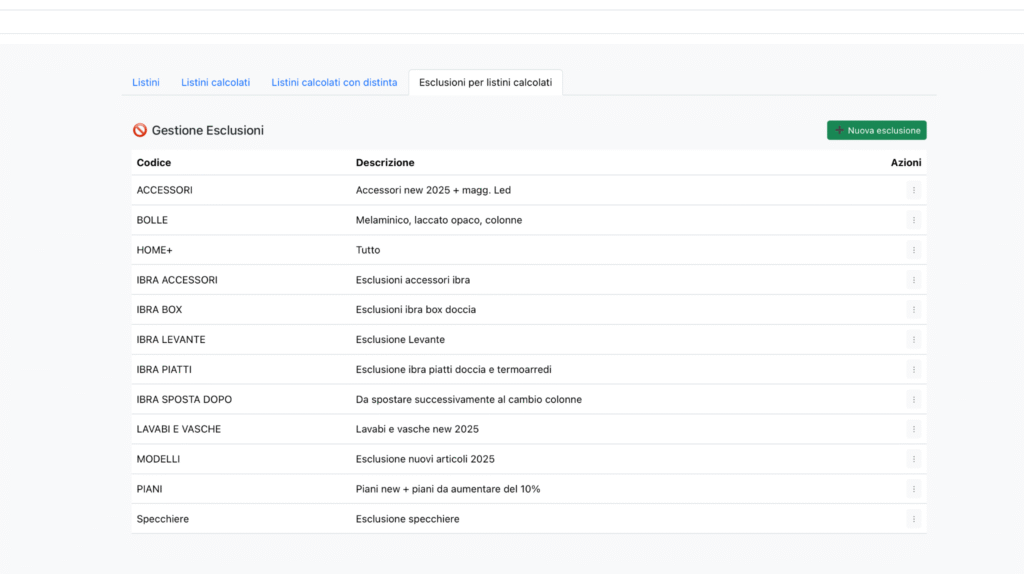Open actions menu for ACCESSORI row
This screenshot has width=1024, height=574.
[913, 190]
